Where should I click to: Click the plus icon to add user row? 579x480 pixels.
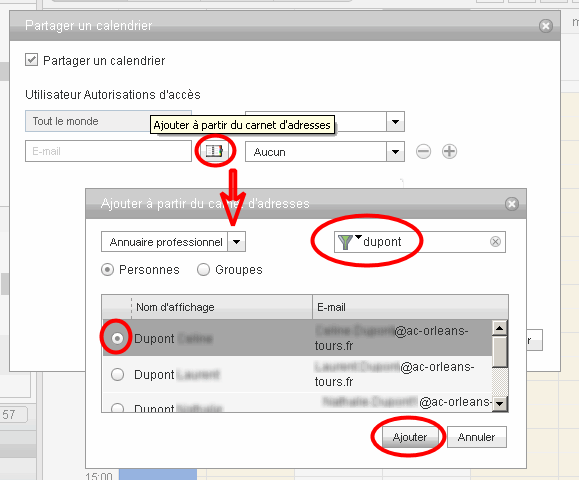[449, 151]
